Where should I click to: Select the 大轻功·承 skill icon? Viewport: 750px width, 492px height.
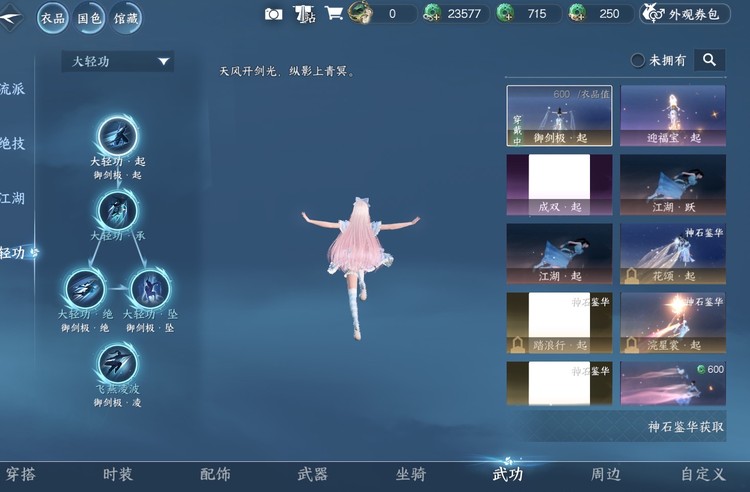pos(118,211)
